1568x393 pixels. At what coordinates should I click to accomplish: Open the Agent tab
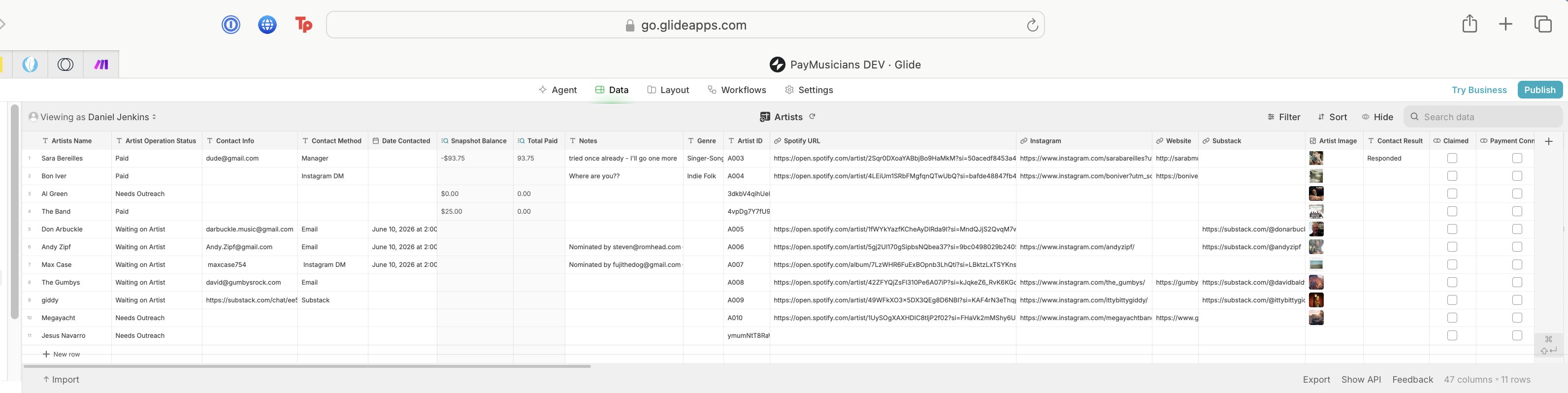557,90
